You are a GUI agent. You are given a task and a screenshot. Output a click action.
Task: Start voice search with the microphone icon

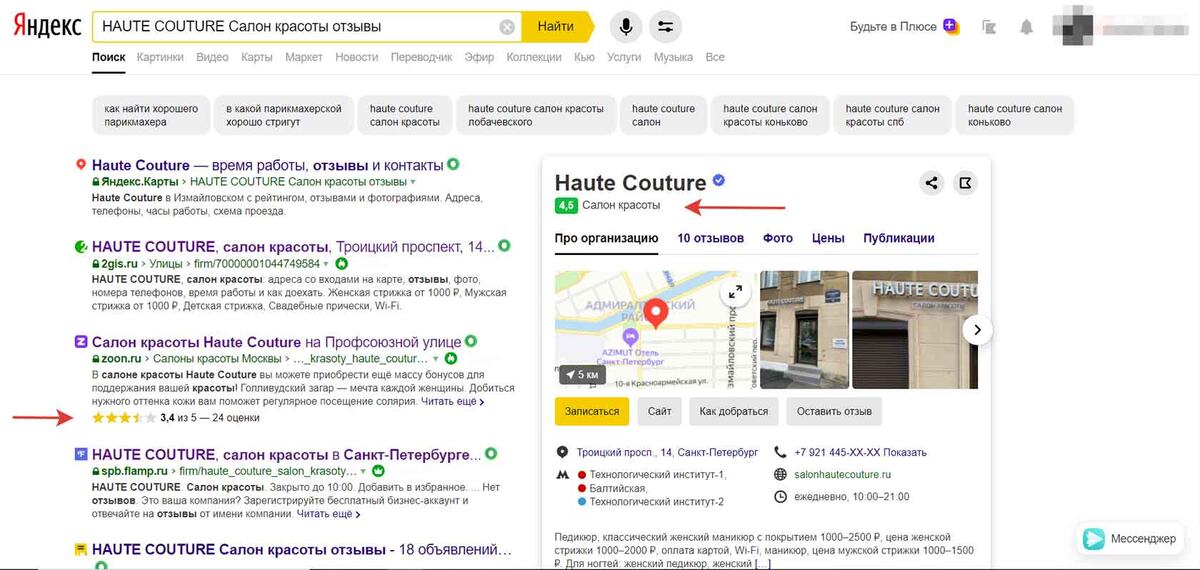626,26
